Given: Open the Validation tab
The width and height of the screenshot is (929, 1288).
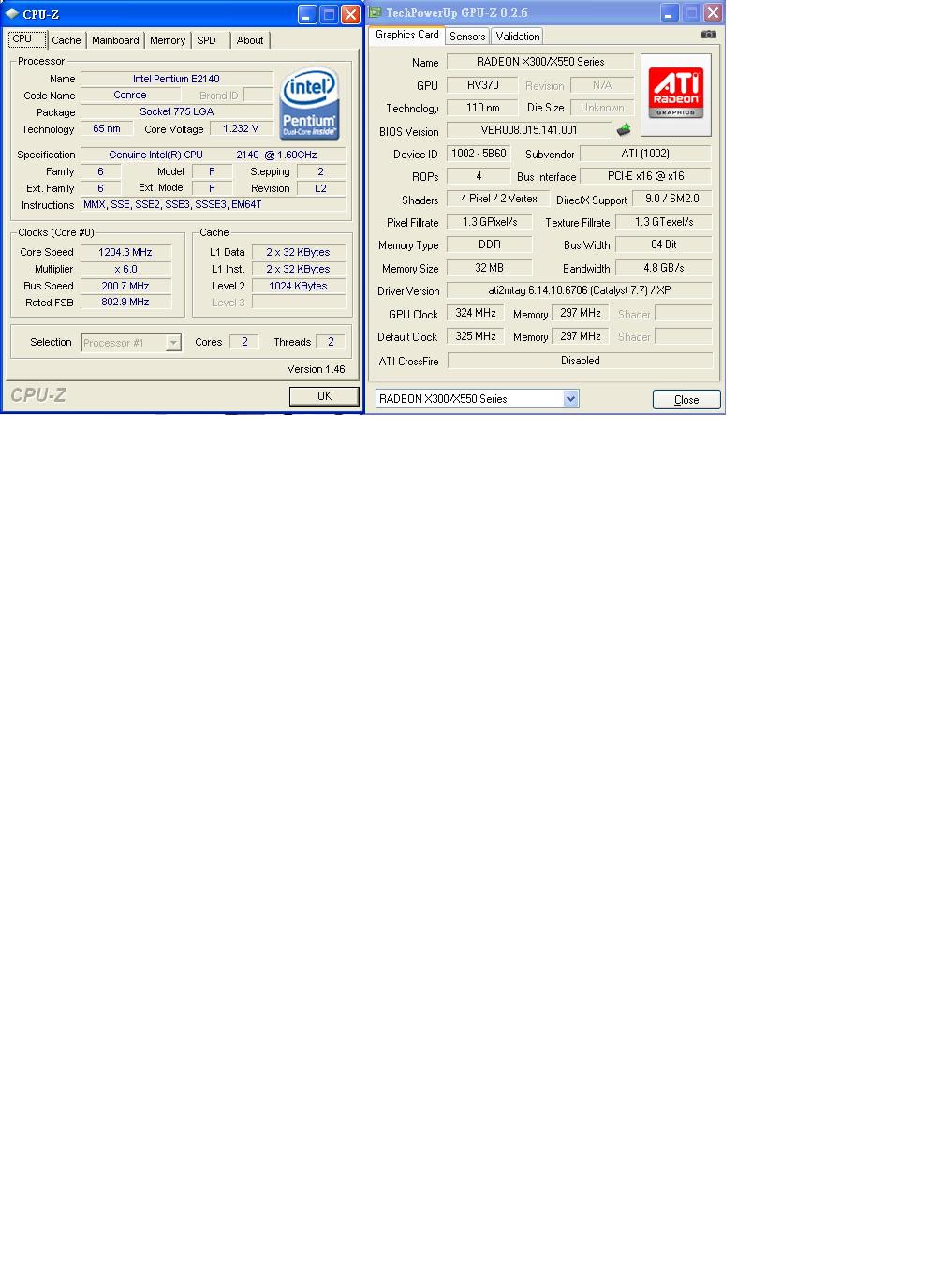Looking at the screenshot, I should (x=517, y=37).
